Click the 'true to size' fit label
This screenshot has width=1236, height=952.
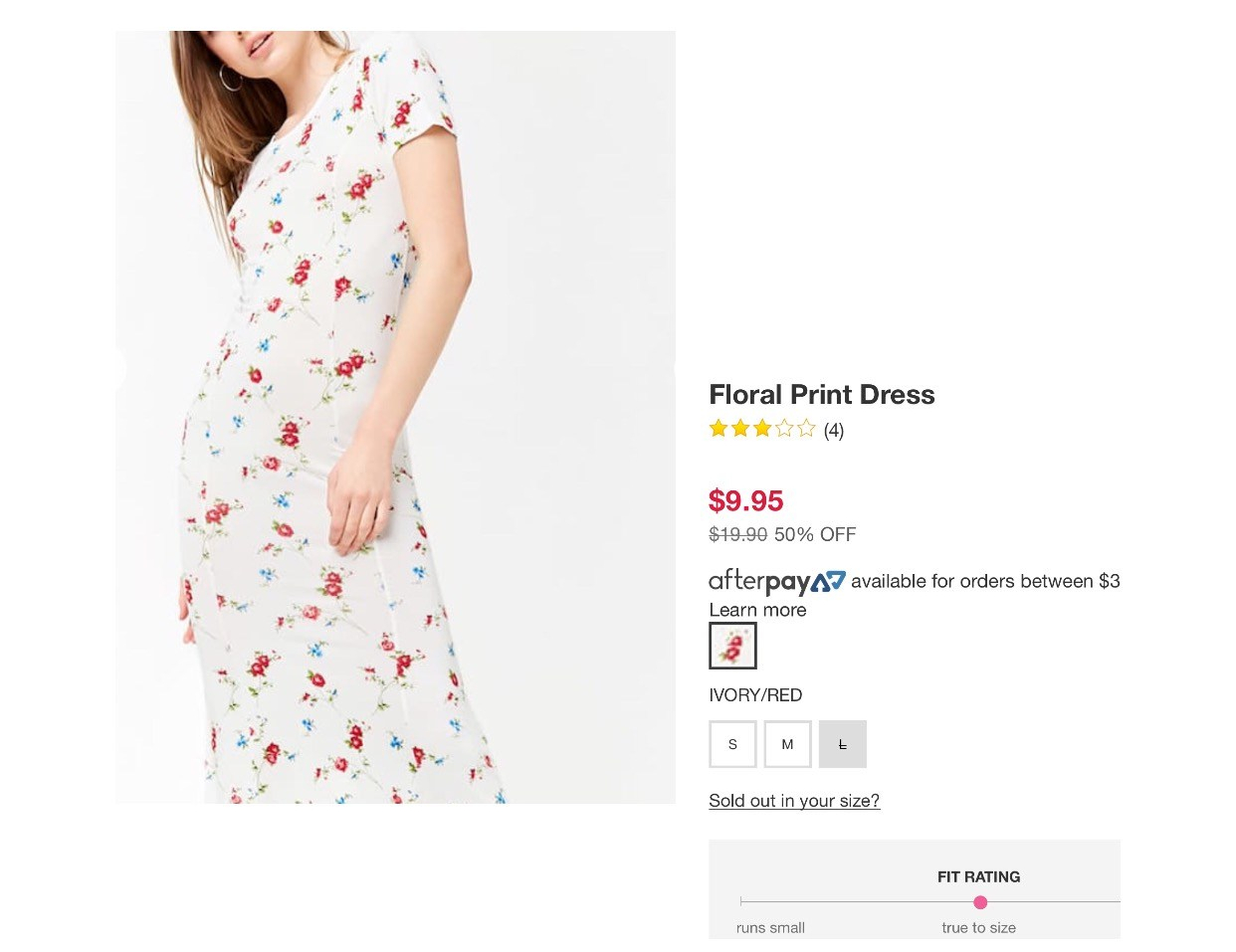tap(978, 927)
